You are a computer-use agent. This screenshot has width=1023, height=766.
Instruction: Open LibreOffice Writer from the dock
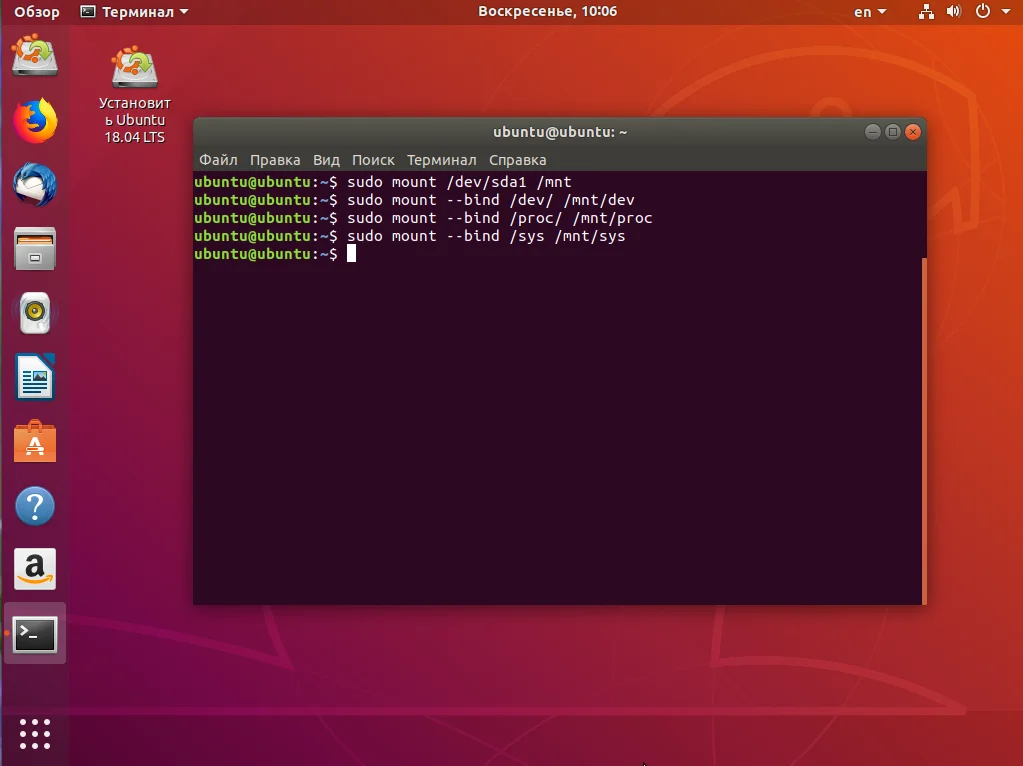tap(35, 377)
